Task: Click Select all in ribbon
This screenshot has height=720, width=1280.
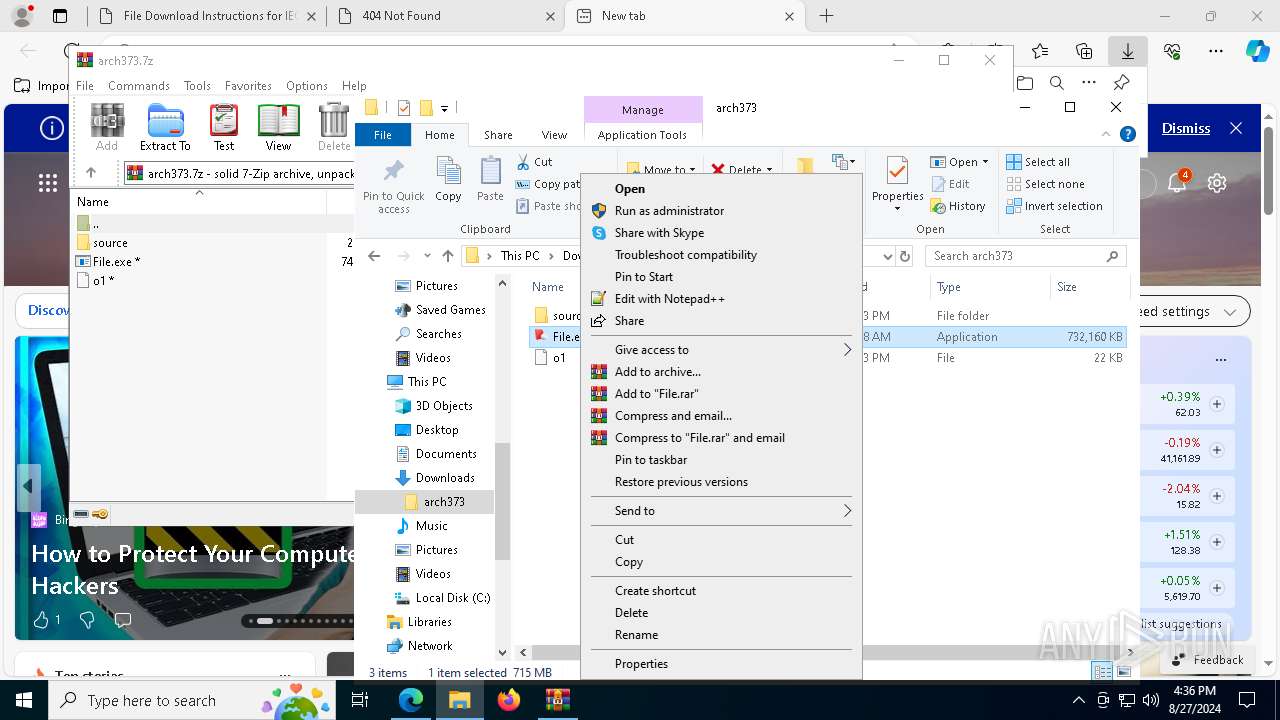Action: [1038, 162]
